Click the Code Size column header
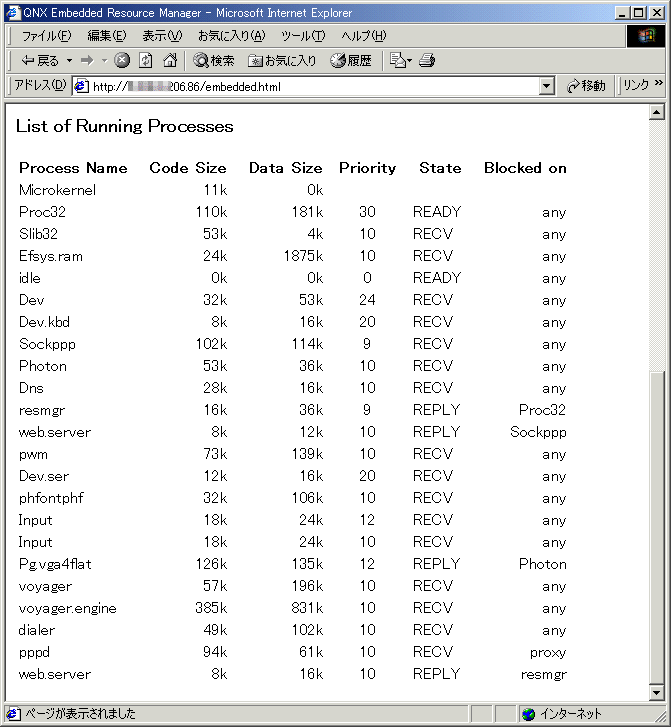671x727 pixels. (188, 168)
